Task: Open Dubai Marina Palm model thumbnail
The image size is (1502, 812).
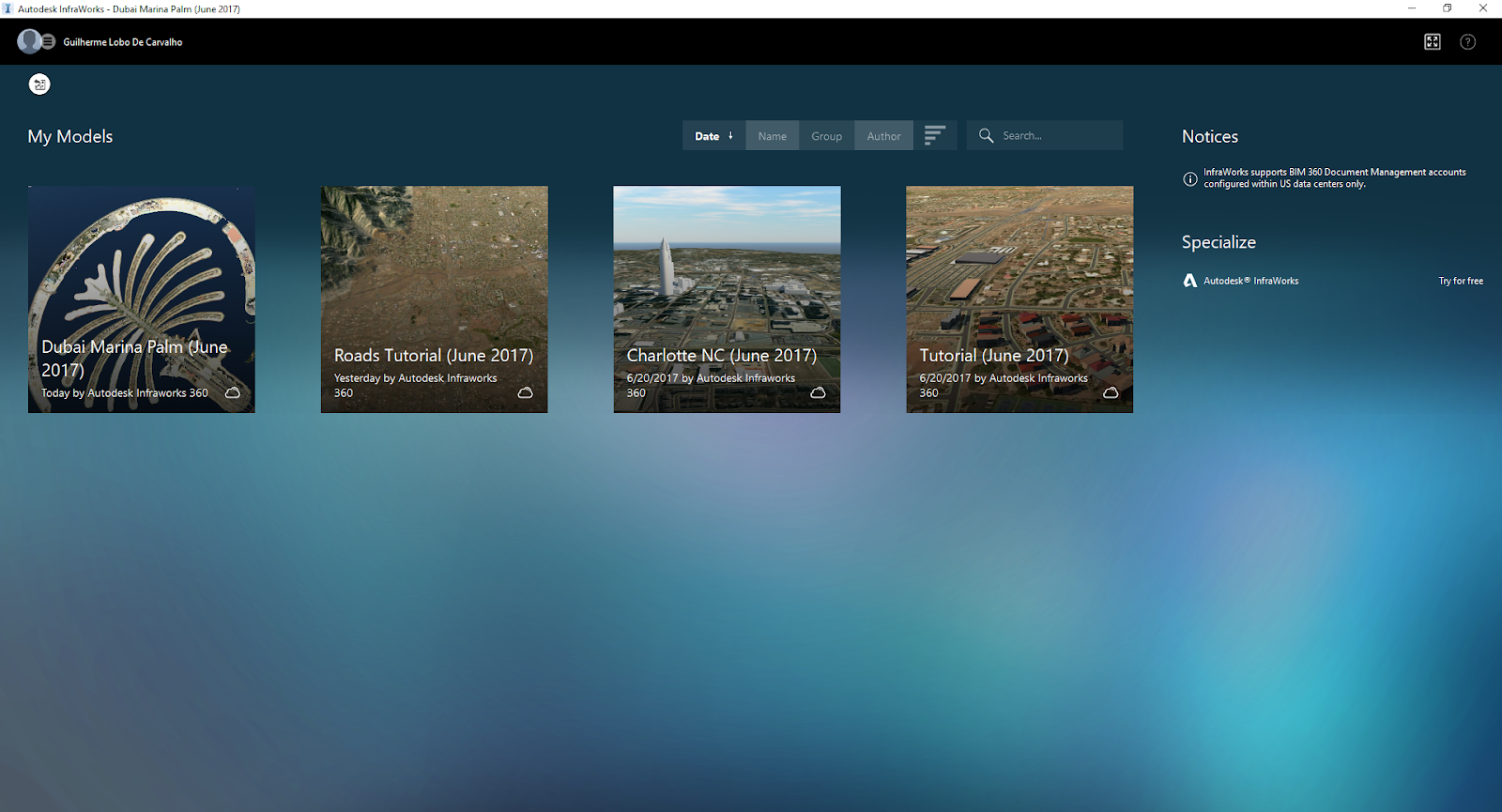Action: [142, 299]
